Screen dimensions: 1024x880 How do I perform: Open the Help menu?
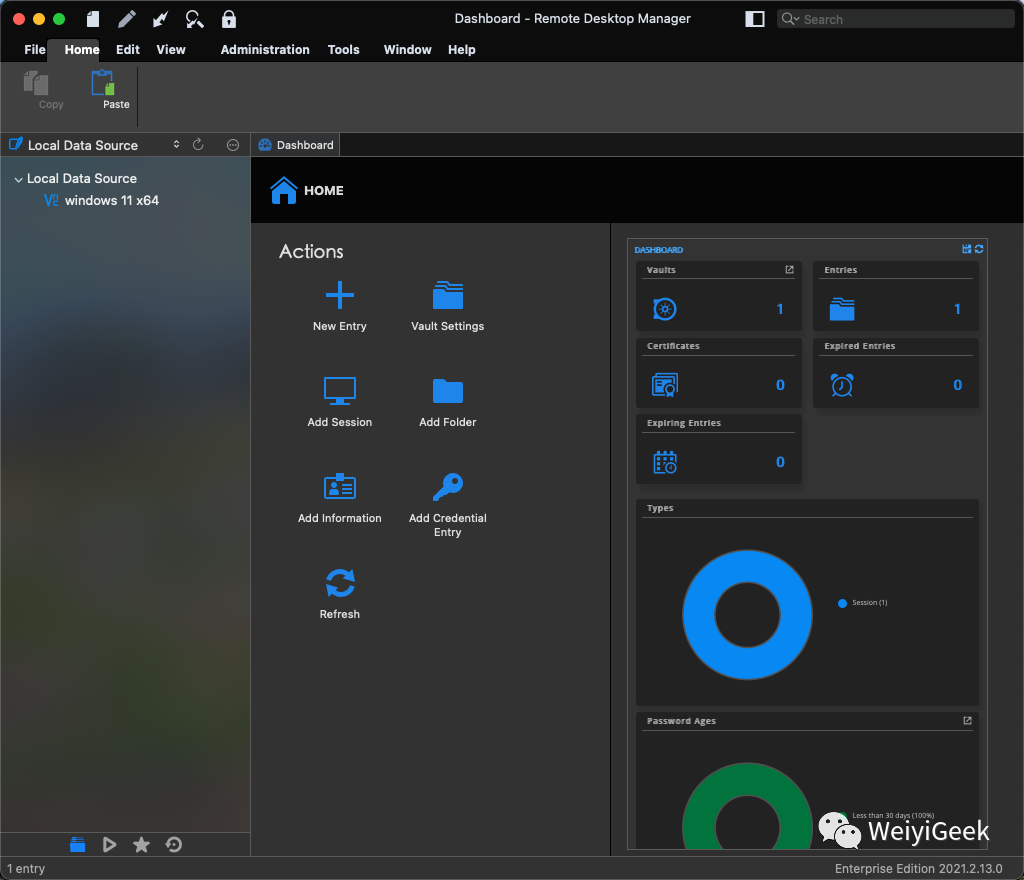[461, 50]
